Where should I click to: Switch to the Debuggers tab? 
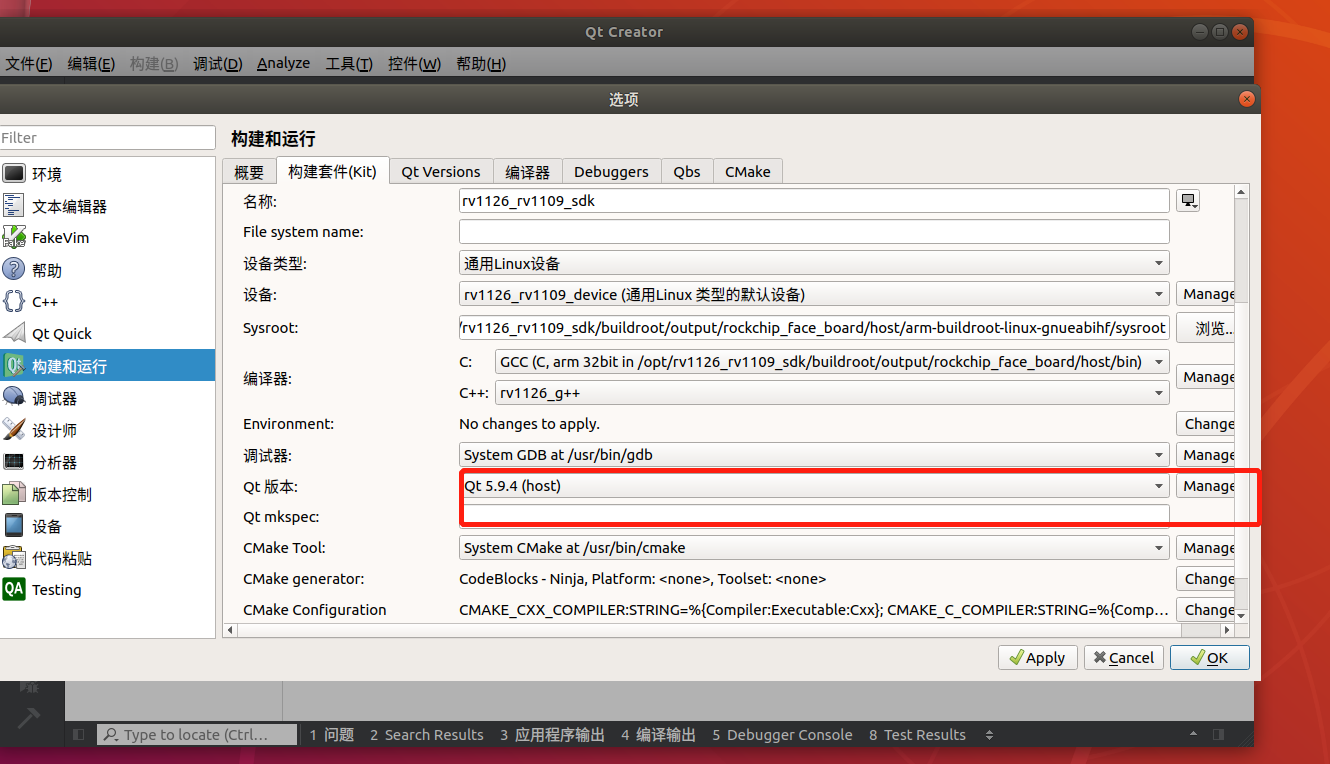pyautogui.click(x=611, y=172)
